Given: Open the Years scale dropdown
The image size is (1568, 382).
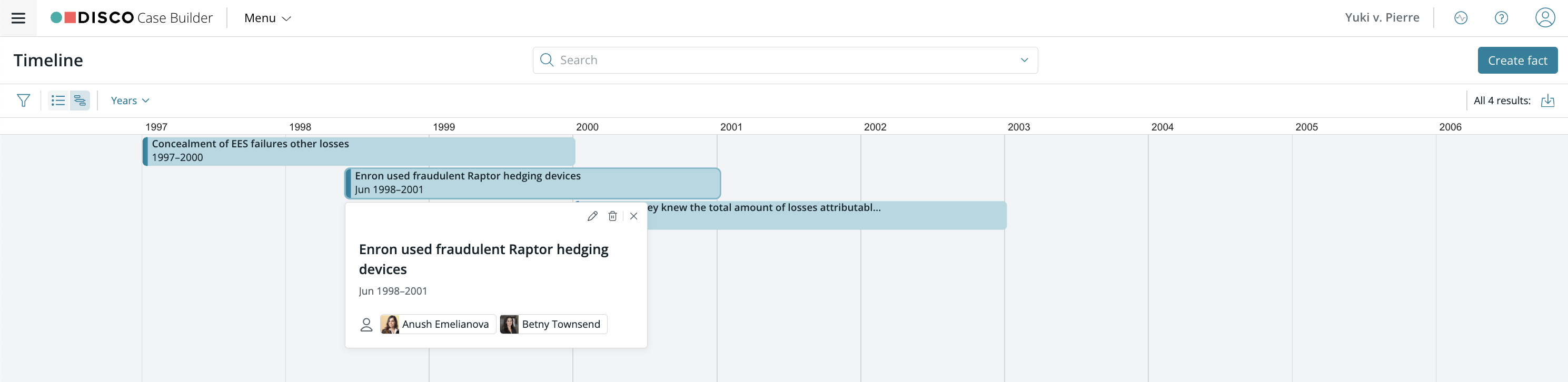Looking at the screenshot, I should (130, 100).
